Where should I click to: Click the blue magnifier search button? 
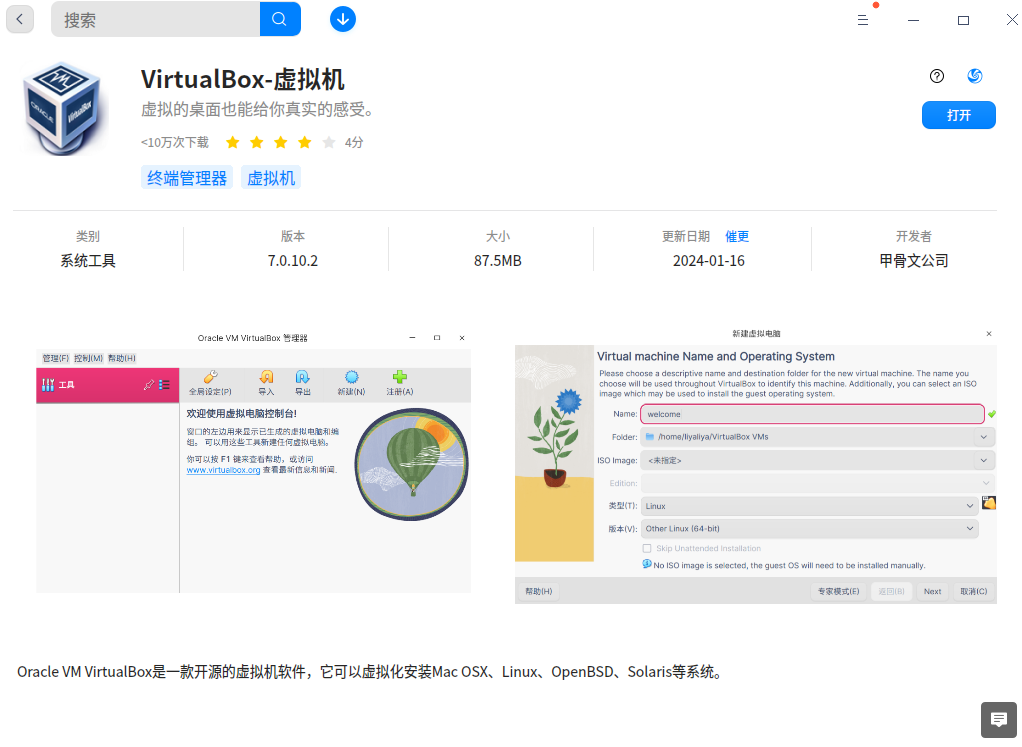pos(280,19)
